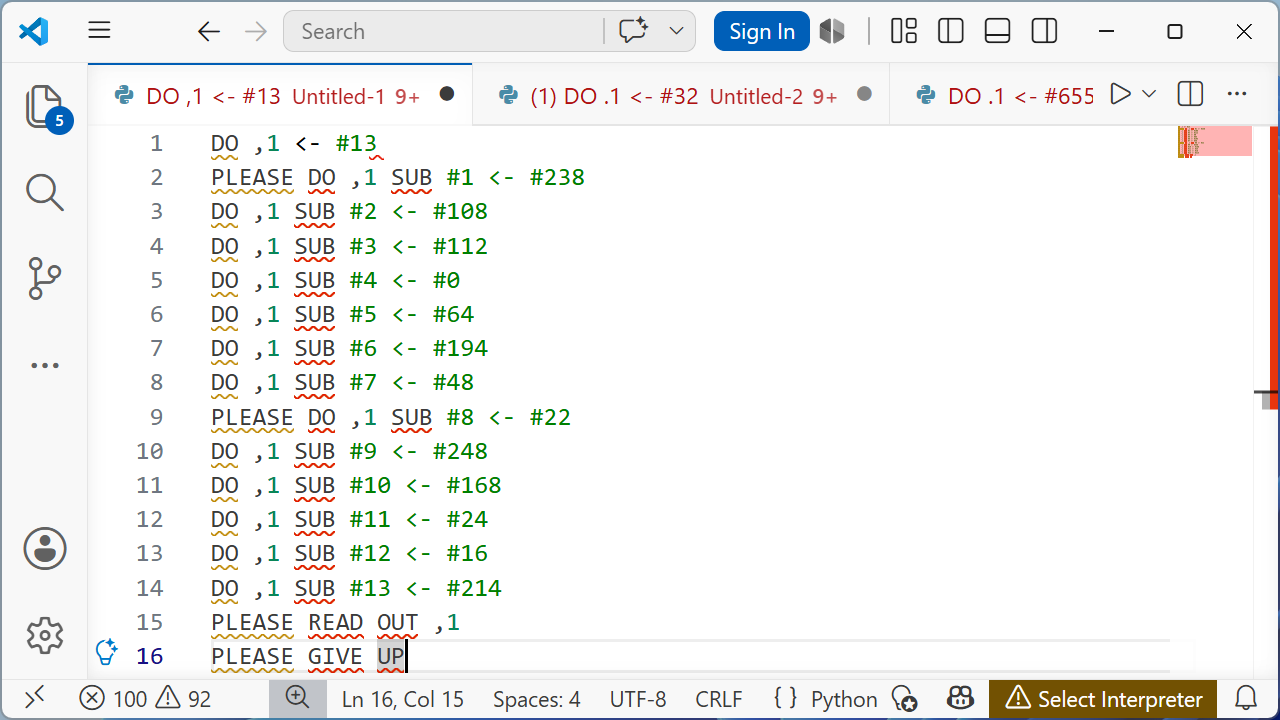Viewport: 1280px width, 720px height.
Task: Open Problems via errors and warnings count
Action: [145, 699]
